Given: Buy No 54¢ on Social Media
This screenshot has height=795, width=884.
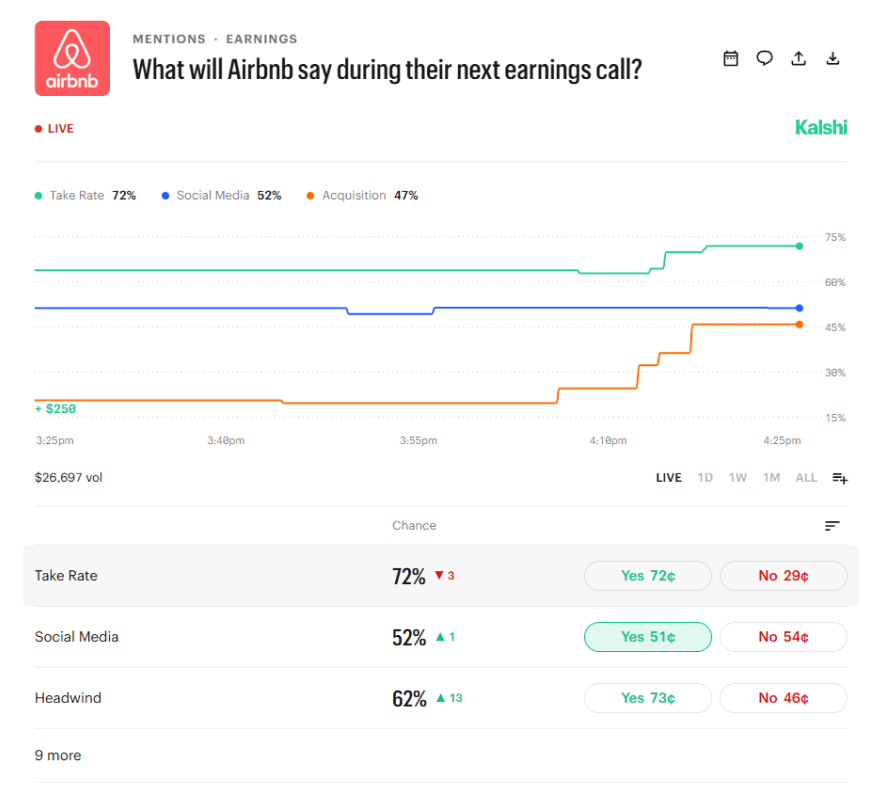Looking at the screenshot, I should (x=783, y=637).
